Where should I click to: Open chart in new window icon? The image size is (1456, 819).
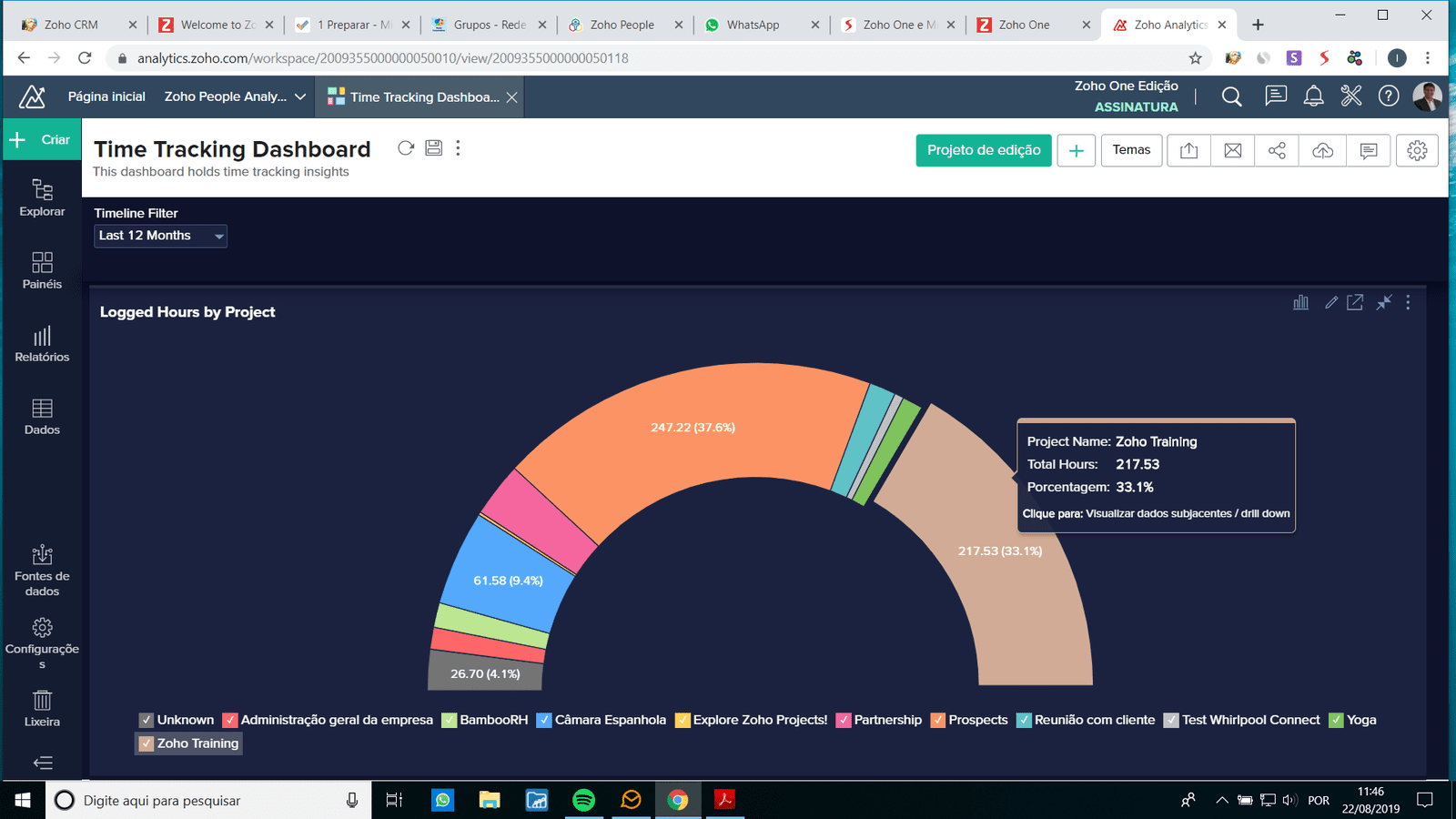point(1355,302)
